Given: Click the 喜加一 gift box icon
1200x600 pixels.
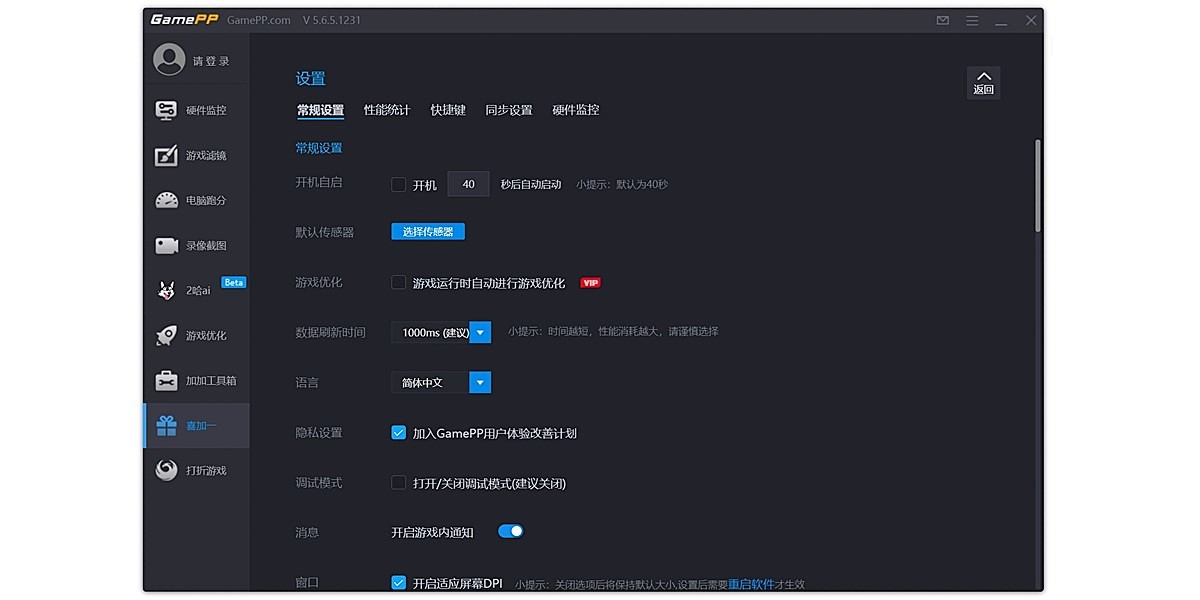Looking at the screenshot, I should pyautogui.click(x=166, y=426).
